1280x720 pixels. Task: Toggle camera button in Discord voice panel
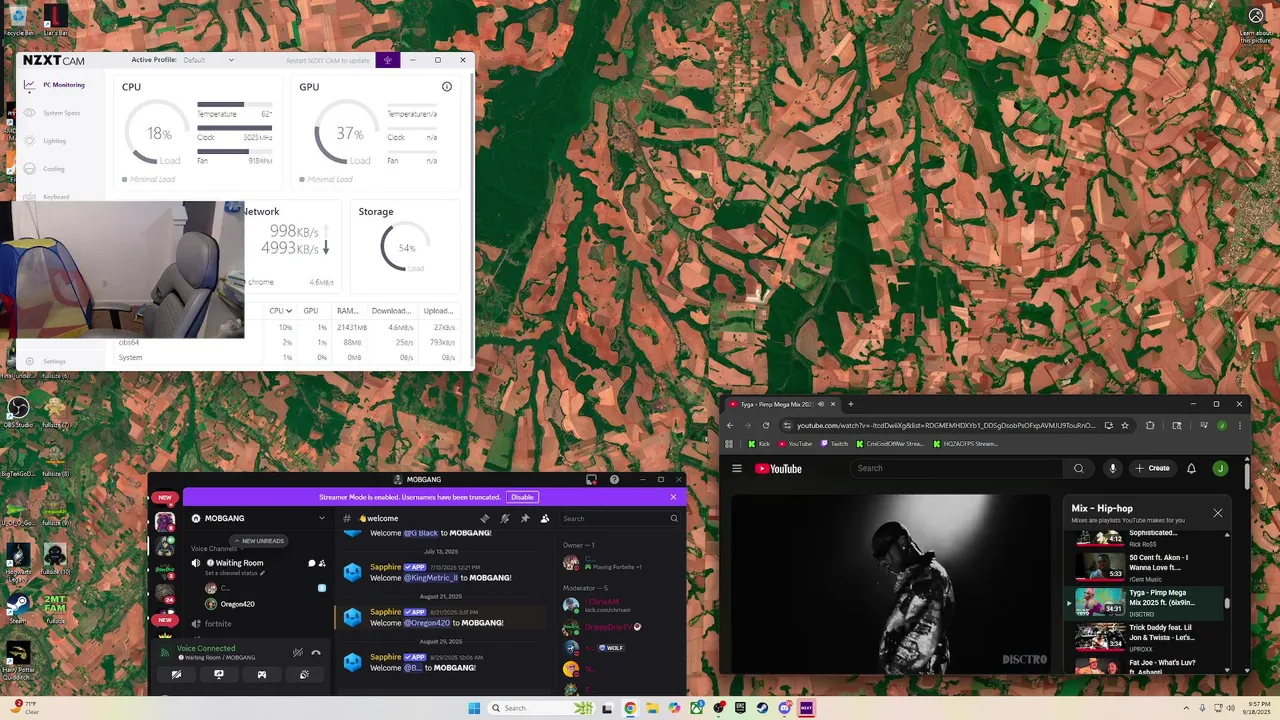pos(176,674)
